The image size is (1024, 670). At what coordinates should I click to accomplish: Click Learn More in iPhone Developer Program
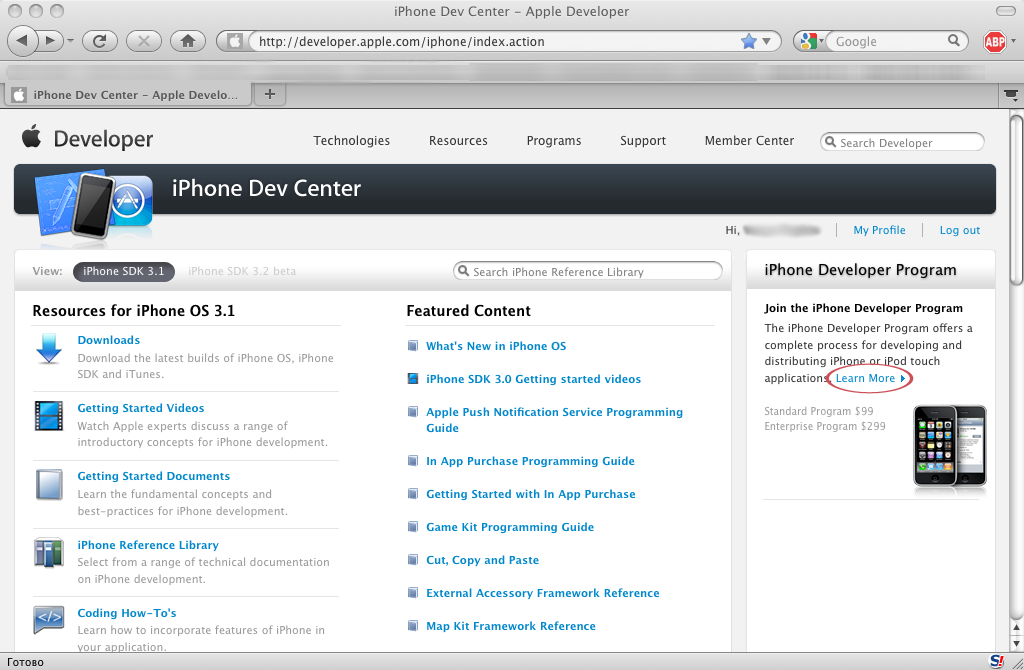(x=870, y=378)
